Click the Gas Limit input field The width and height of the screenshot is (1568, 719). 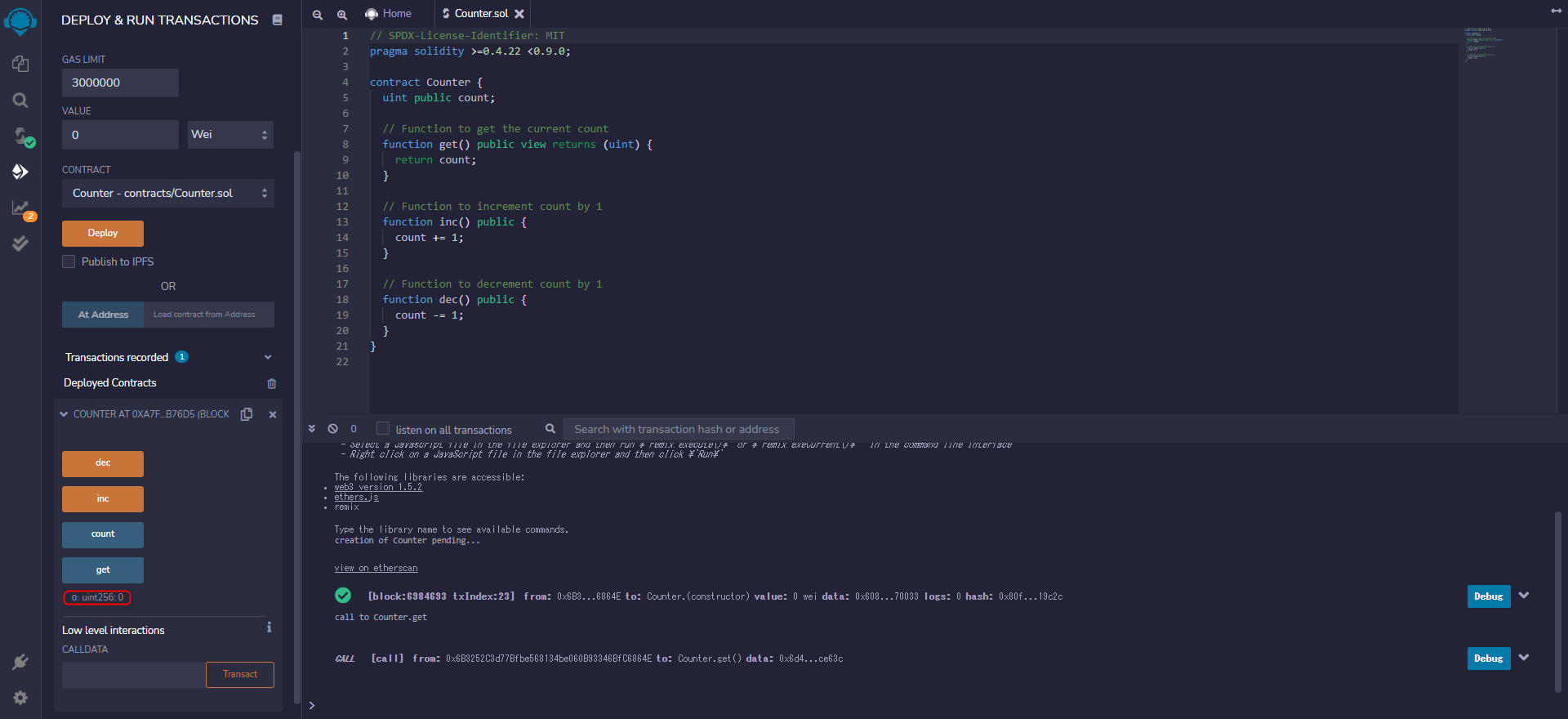point(120,83)
